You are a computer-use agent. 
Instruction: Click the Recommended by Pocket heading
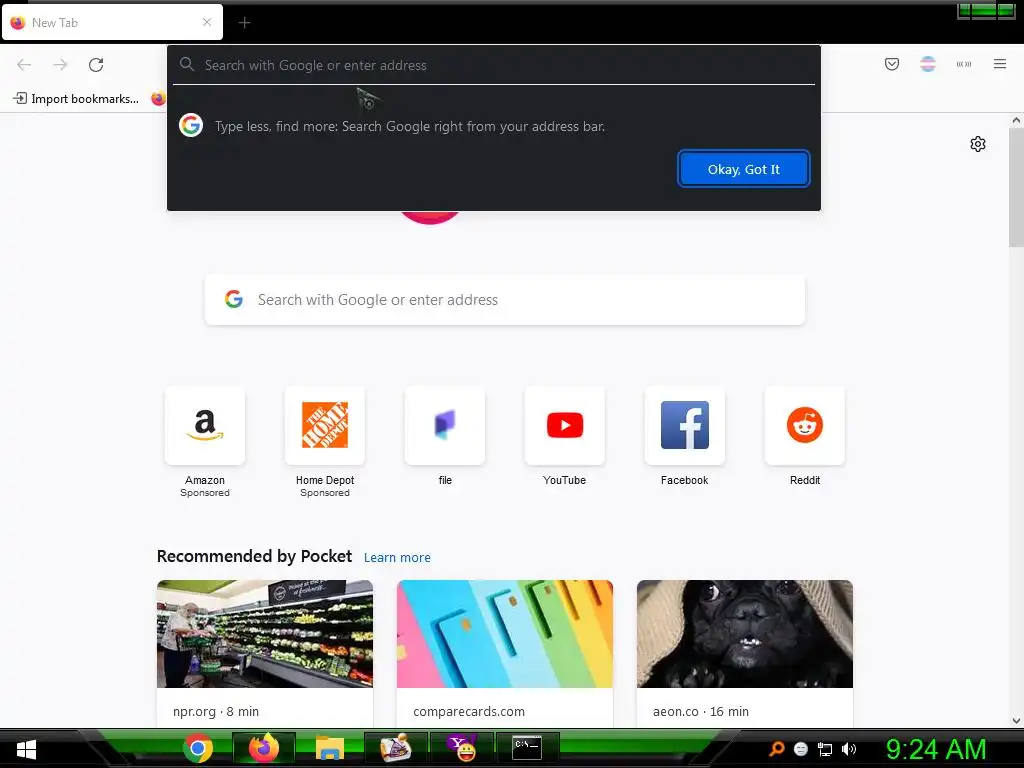pos(254,556)
